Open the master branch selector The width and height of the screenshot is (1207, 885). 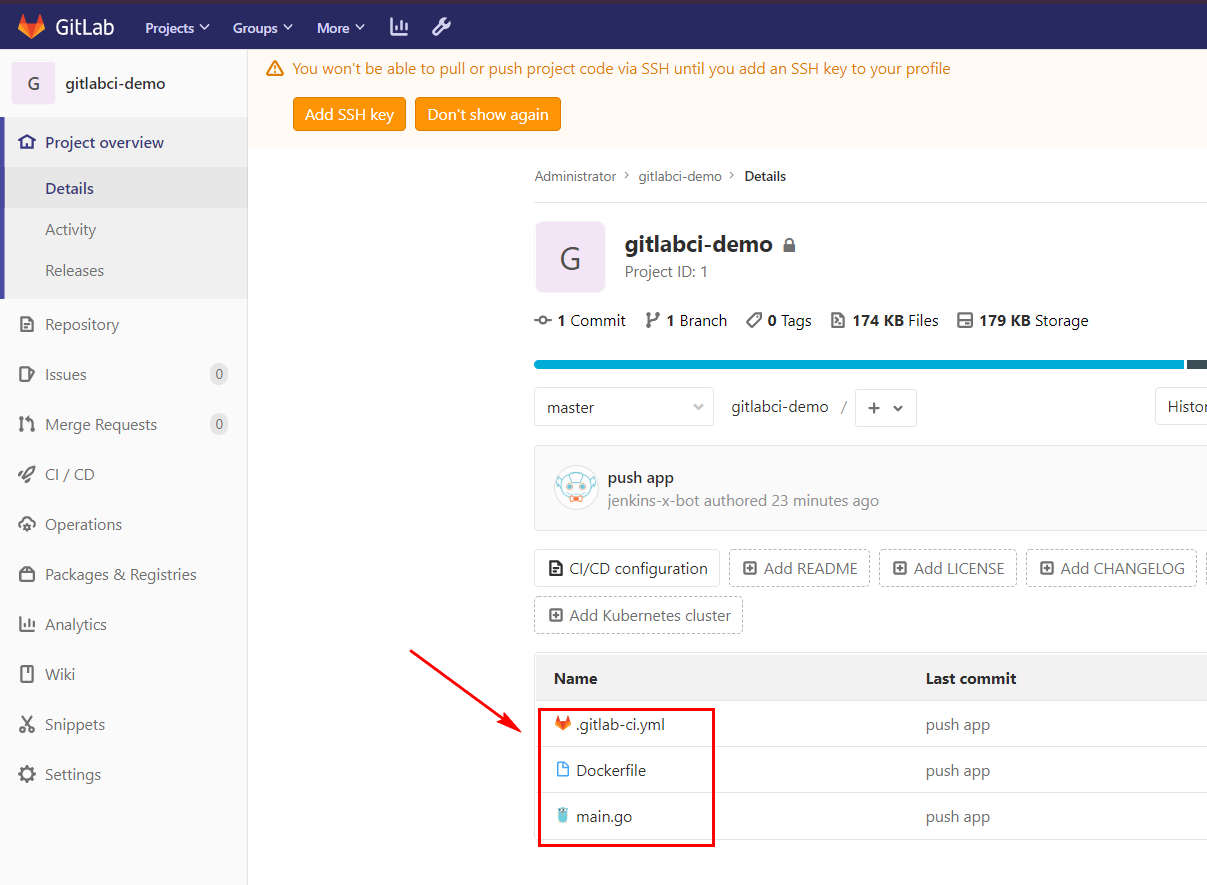[x=624, y=407]
